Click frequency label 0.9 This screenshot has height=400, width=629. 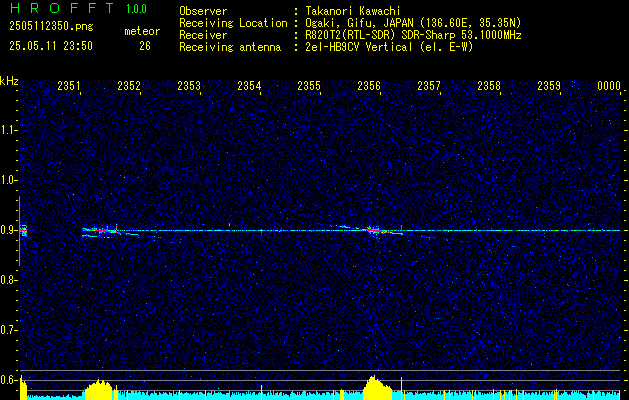coord(9,230)
